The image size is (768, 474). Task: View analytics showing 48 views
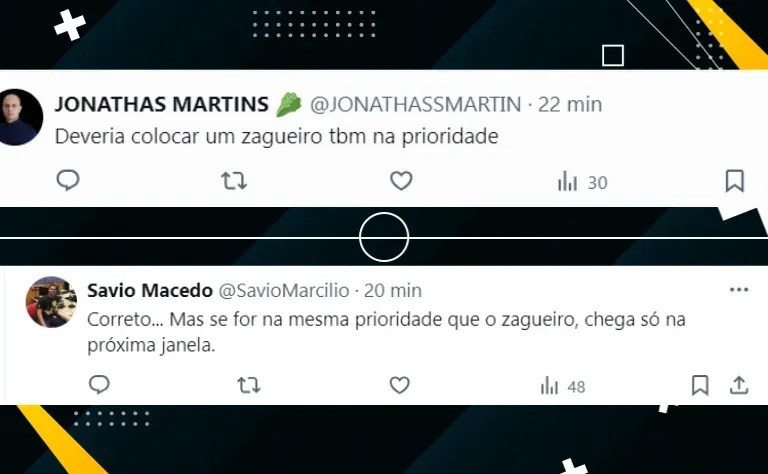tap(563, 386)
